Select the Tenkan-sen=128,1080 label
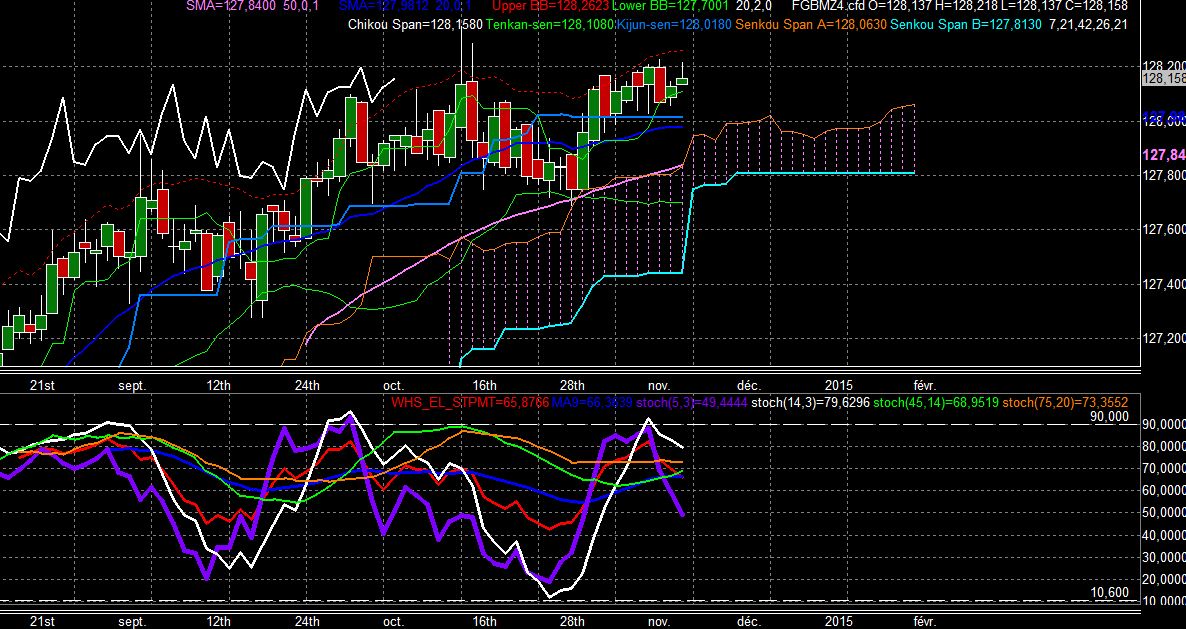The height and width of the screenshot is (629, 1186). coord(549,24)
